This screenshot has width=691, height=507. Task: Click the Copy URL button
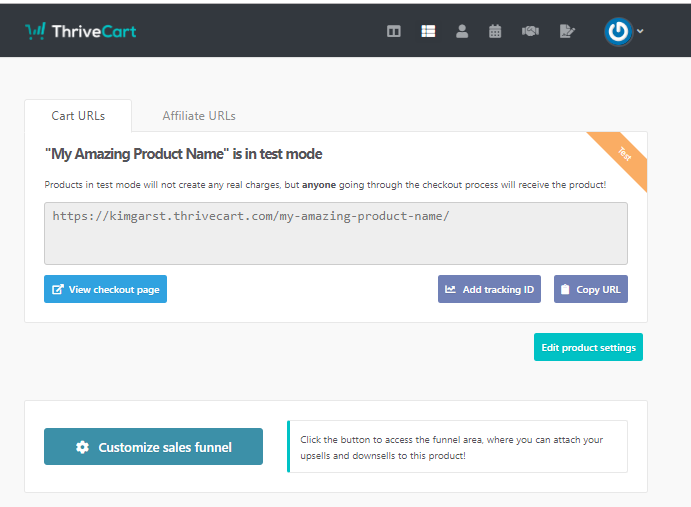point(591,289)
